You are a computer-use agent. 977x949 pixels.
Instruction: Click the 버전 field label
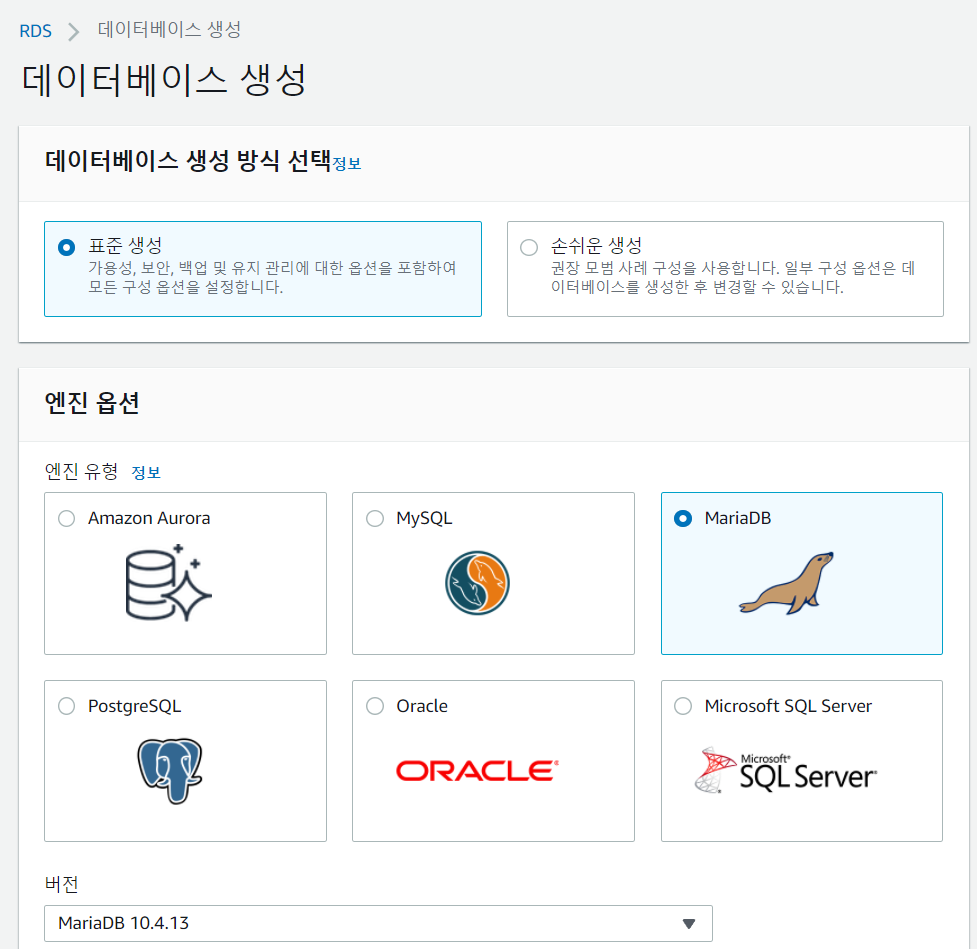pos(61,884)
